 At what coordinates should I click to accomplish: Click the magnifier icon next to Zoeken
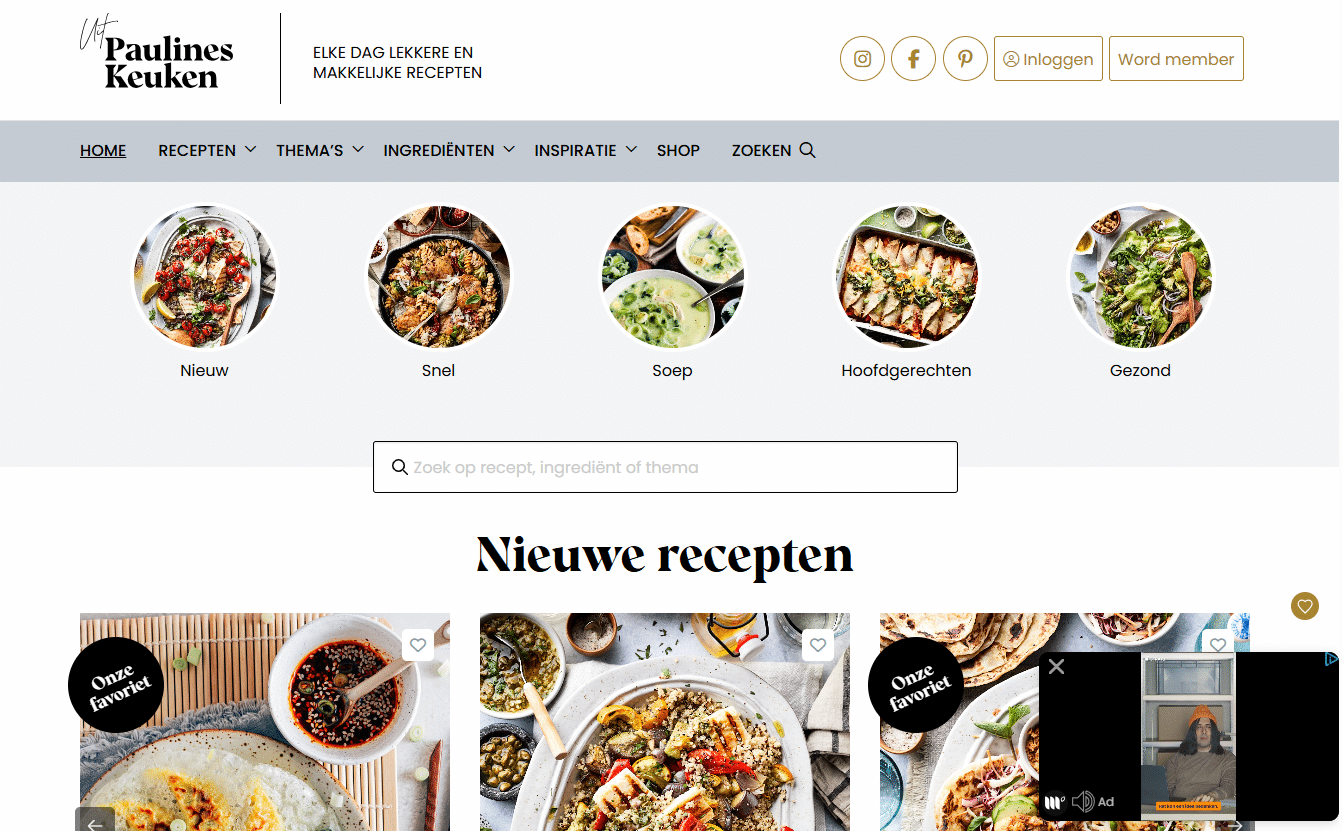(x=808, y=150)
